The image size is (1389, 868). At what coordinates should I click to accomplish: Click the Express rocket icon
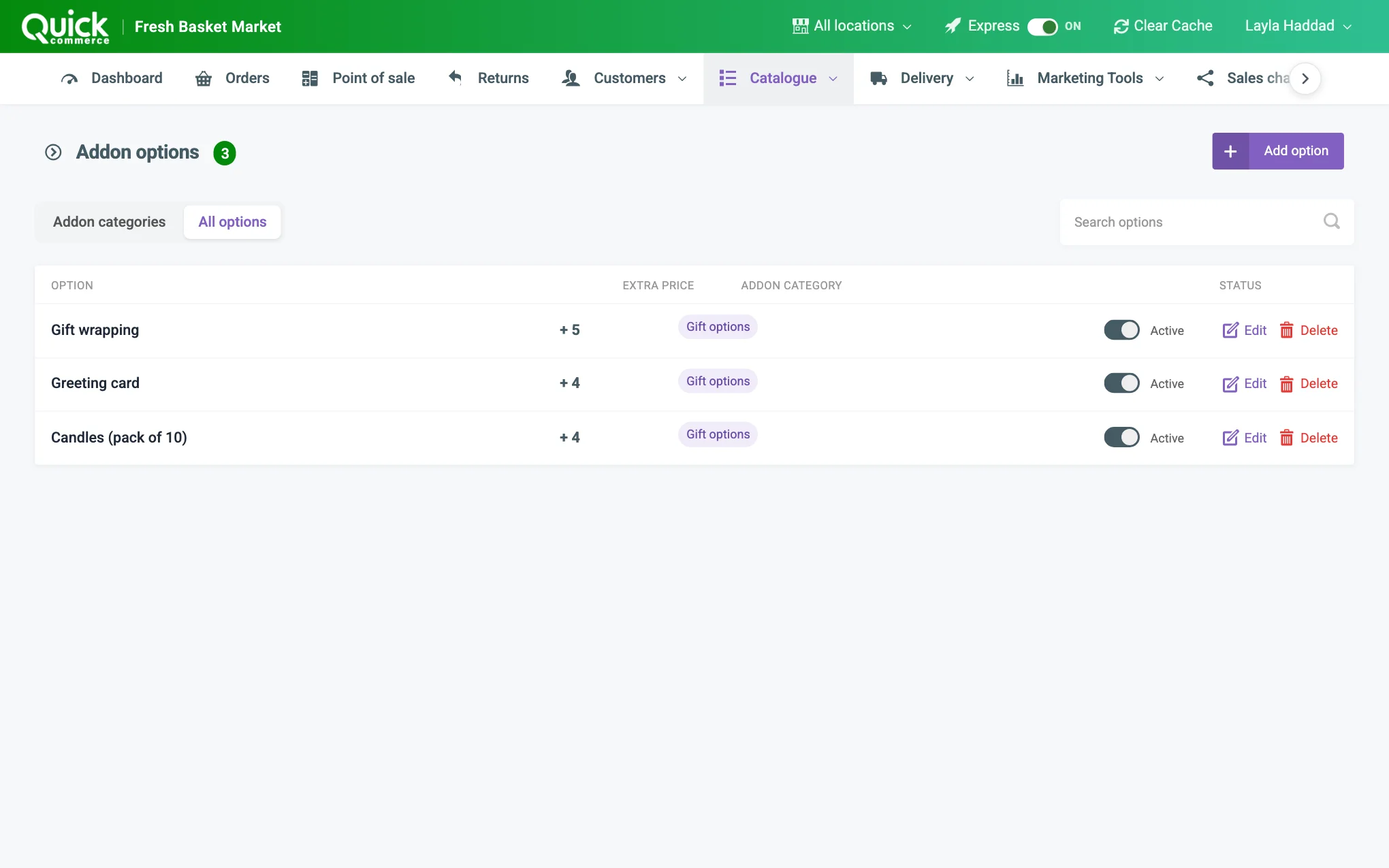(953, 26)
